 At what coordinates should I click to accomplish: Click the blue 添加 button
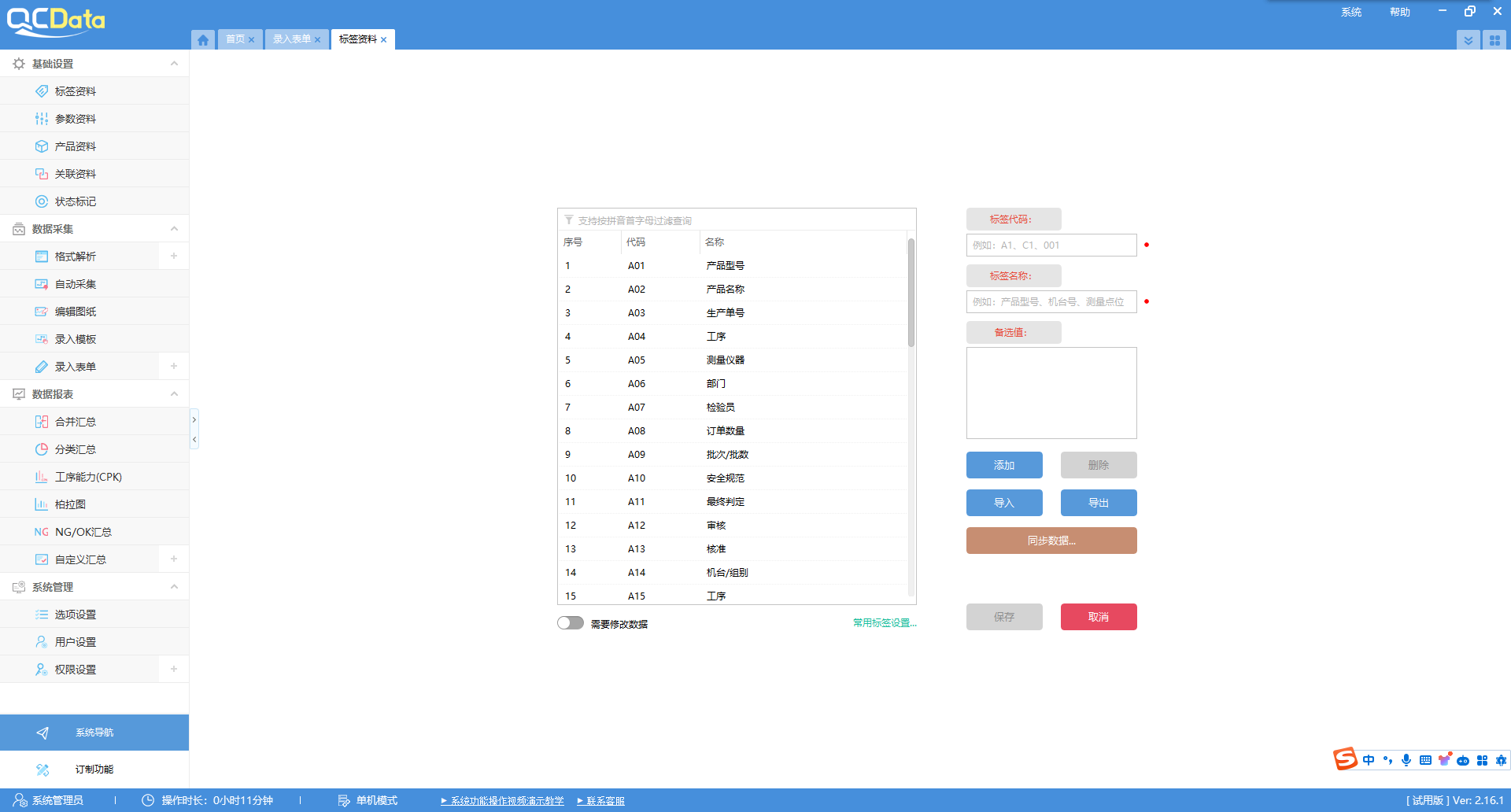coord(1004,465)
